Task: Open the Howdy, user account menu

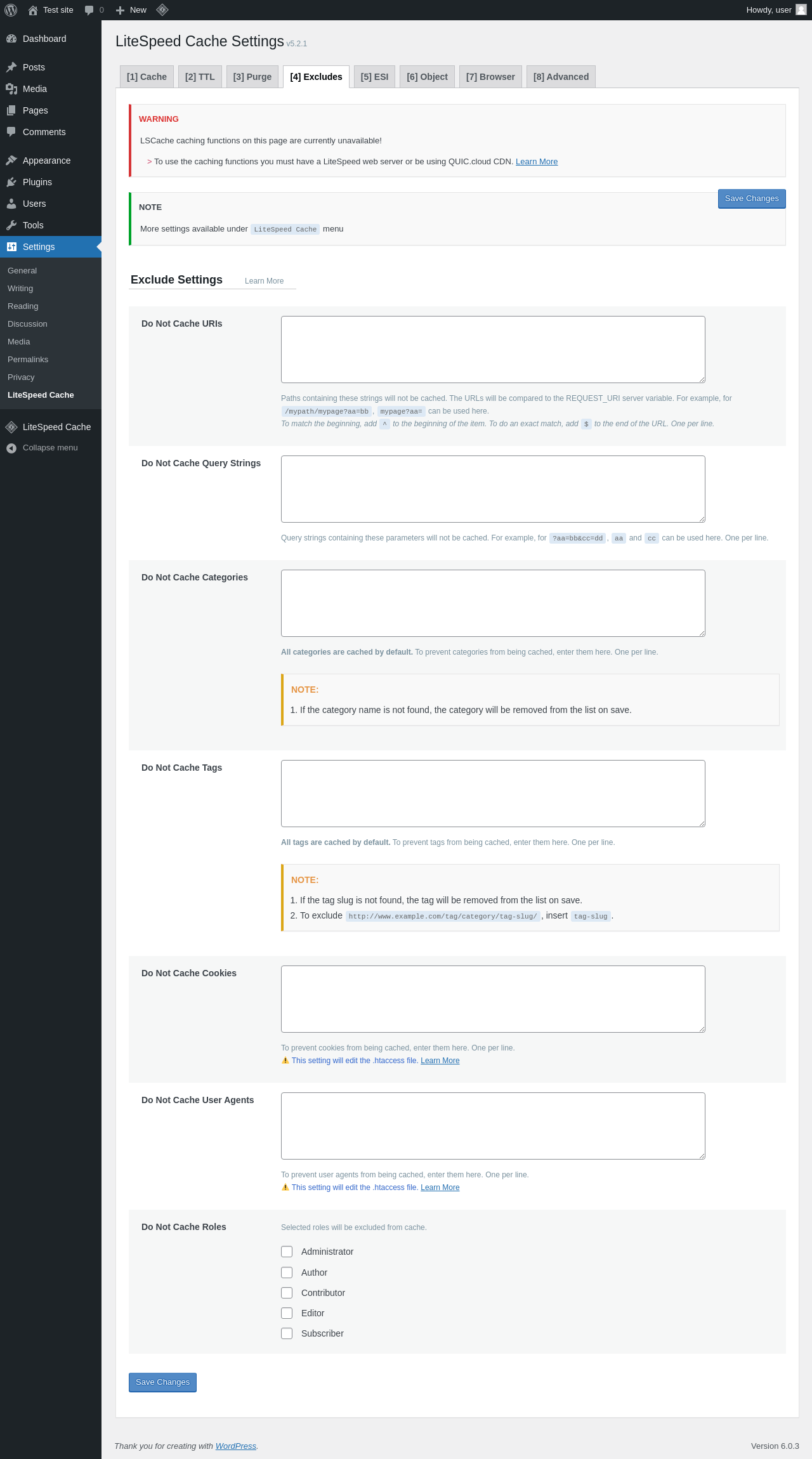Action: click(769, 10)
